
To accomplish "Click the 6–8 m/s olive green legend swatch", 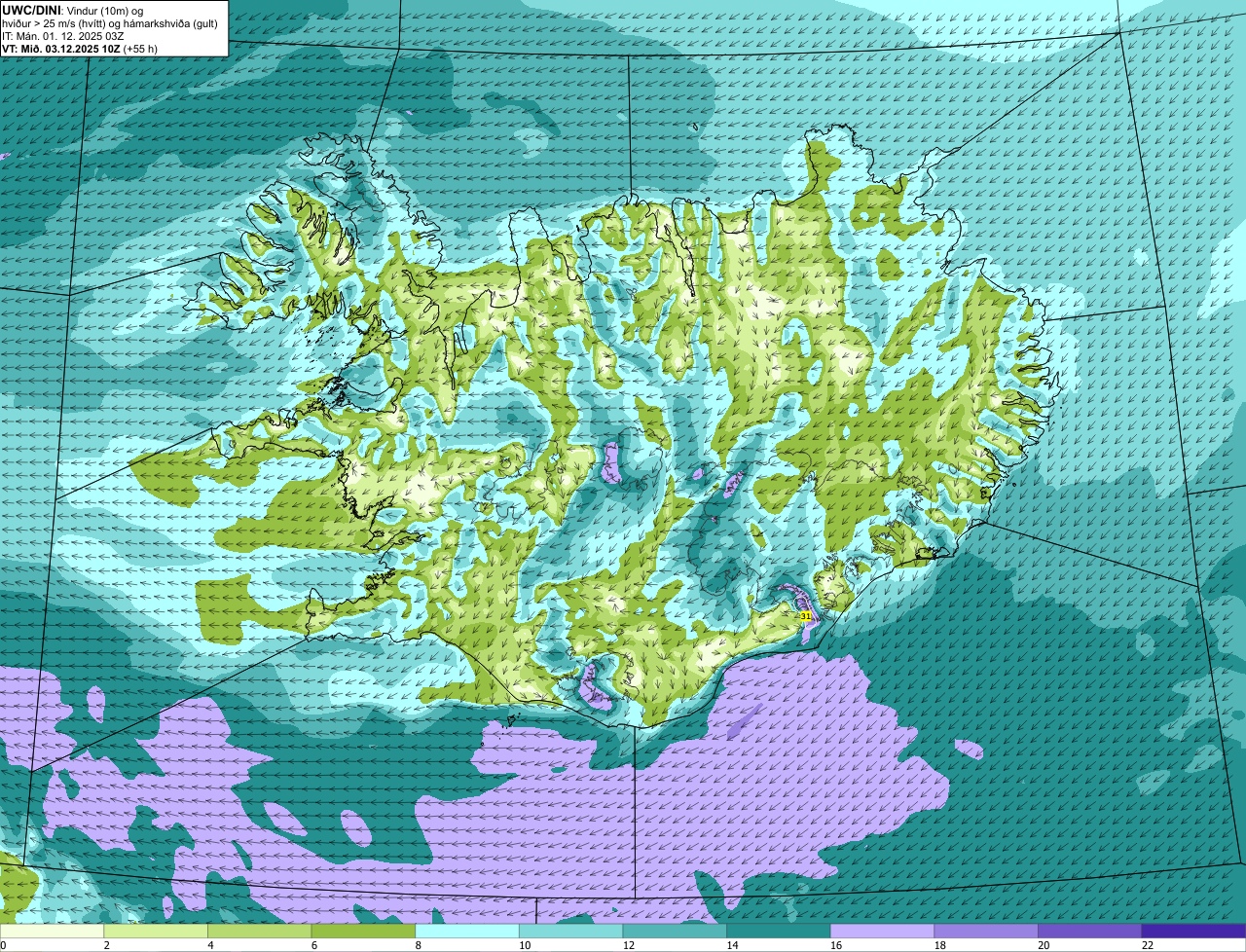I will pyautogui.click(x=363, y=931).
